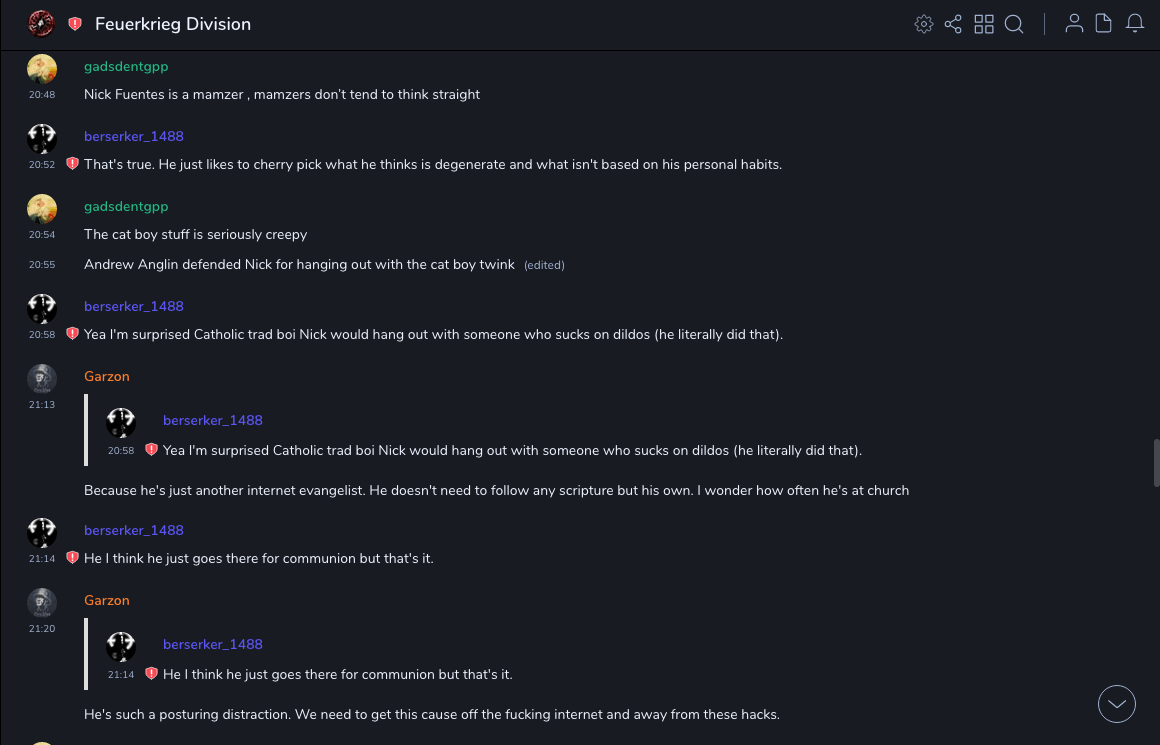Click Garzon's avatar on the 21:20 message
The height and width of the screenshot is (745, 1160).
42,602
